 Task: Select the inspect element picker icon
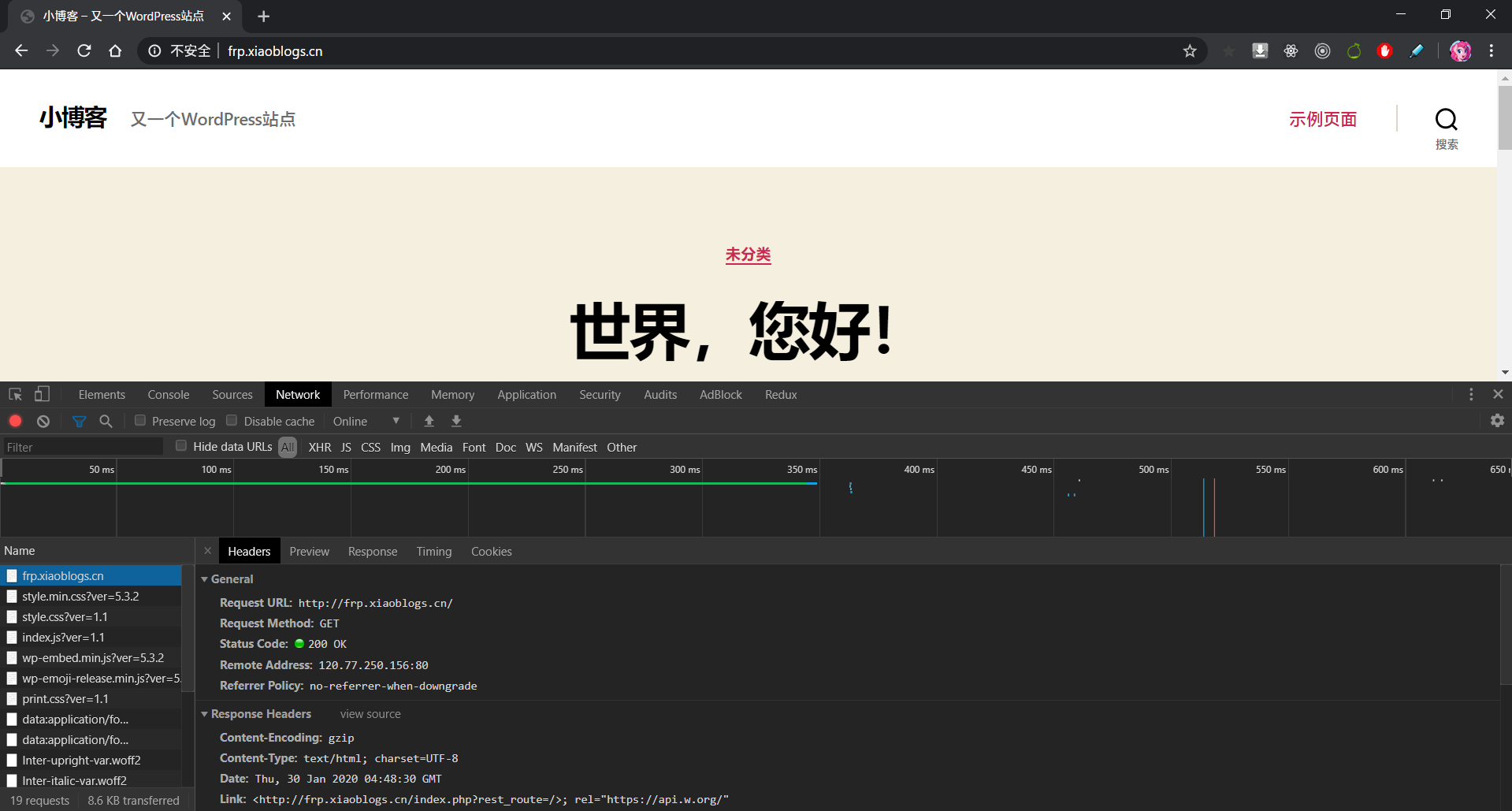[x=15, y=394]
